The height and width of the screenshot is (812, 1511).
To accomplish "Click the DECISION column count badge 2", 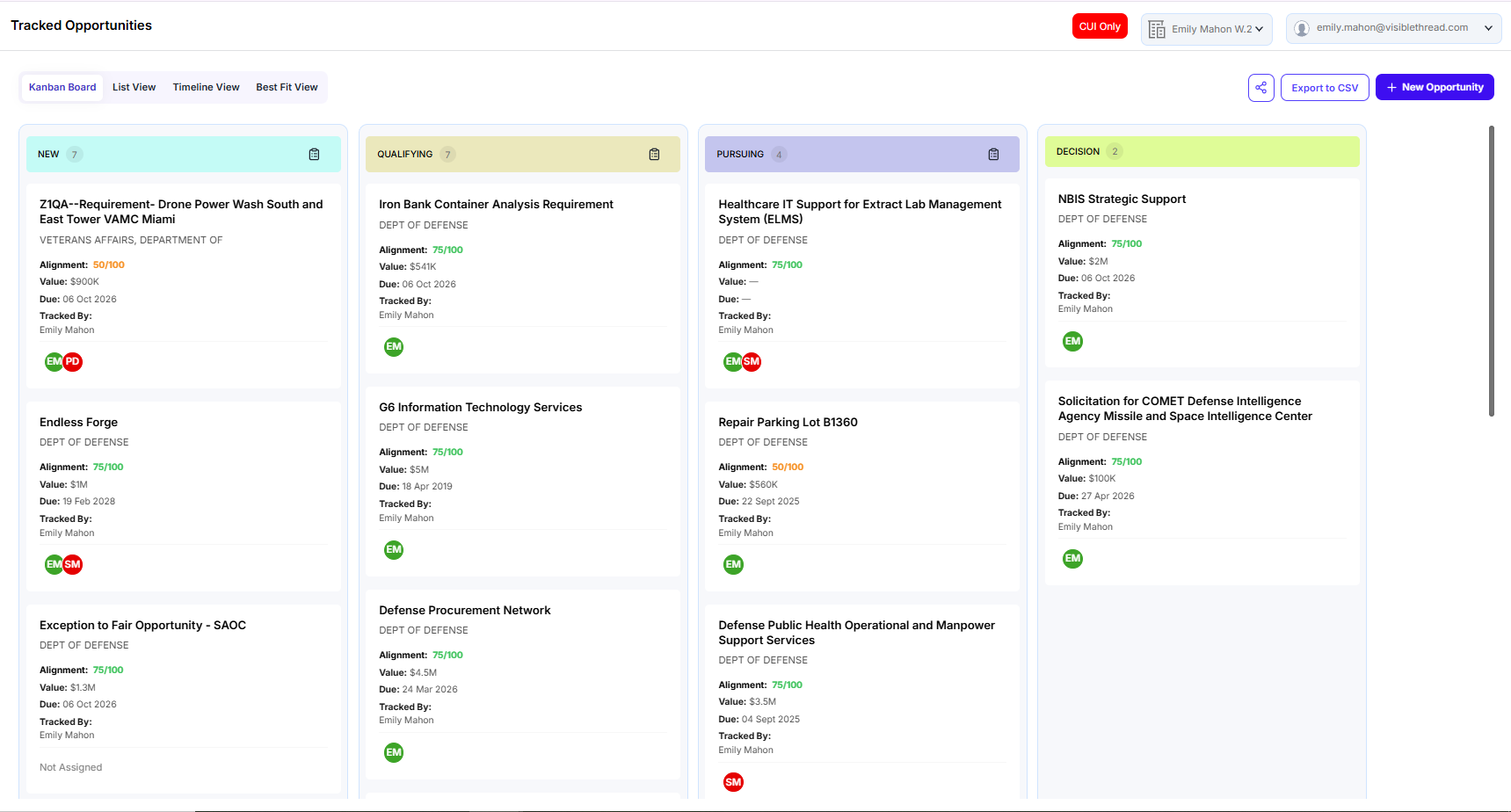I will (1115, 151).
